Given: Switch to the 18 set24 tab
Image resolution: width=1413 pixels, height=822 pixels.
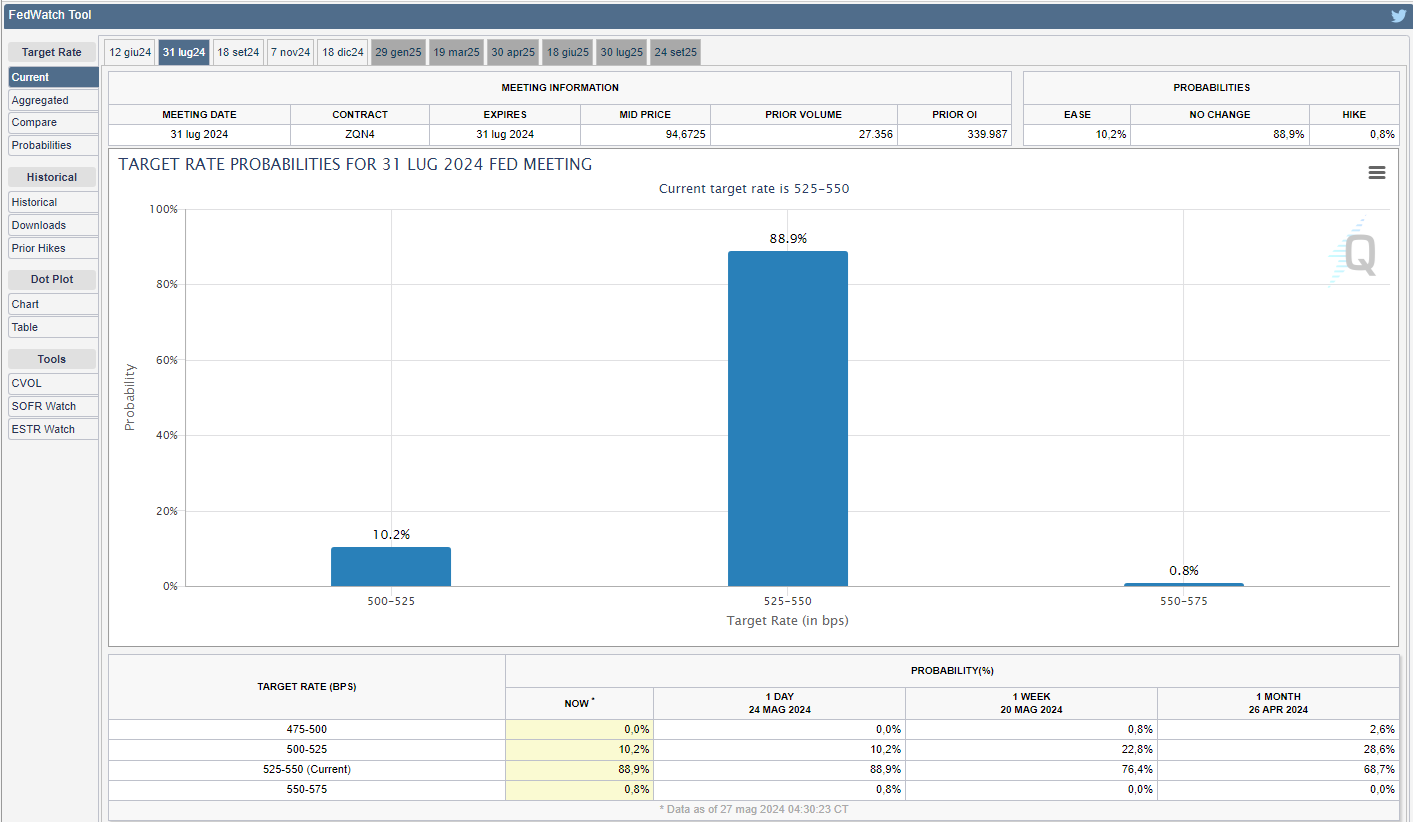Looking at the screenshot, I should pos(238,52).
